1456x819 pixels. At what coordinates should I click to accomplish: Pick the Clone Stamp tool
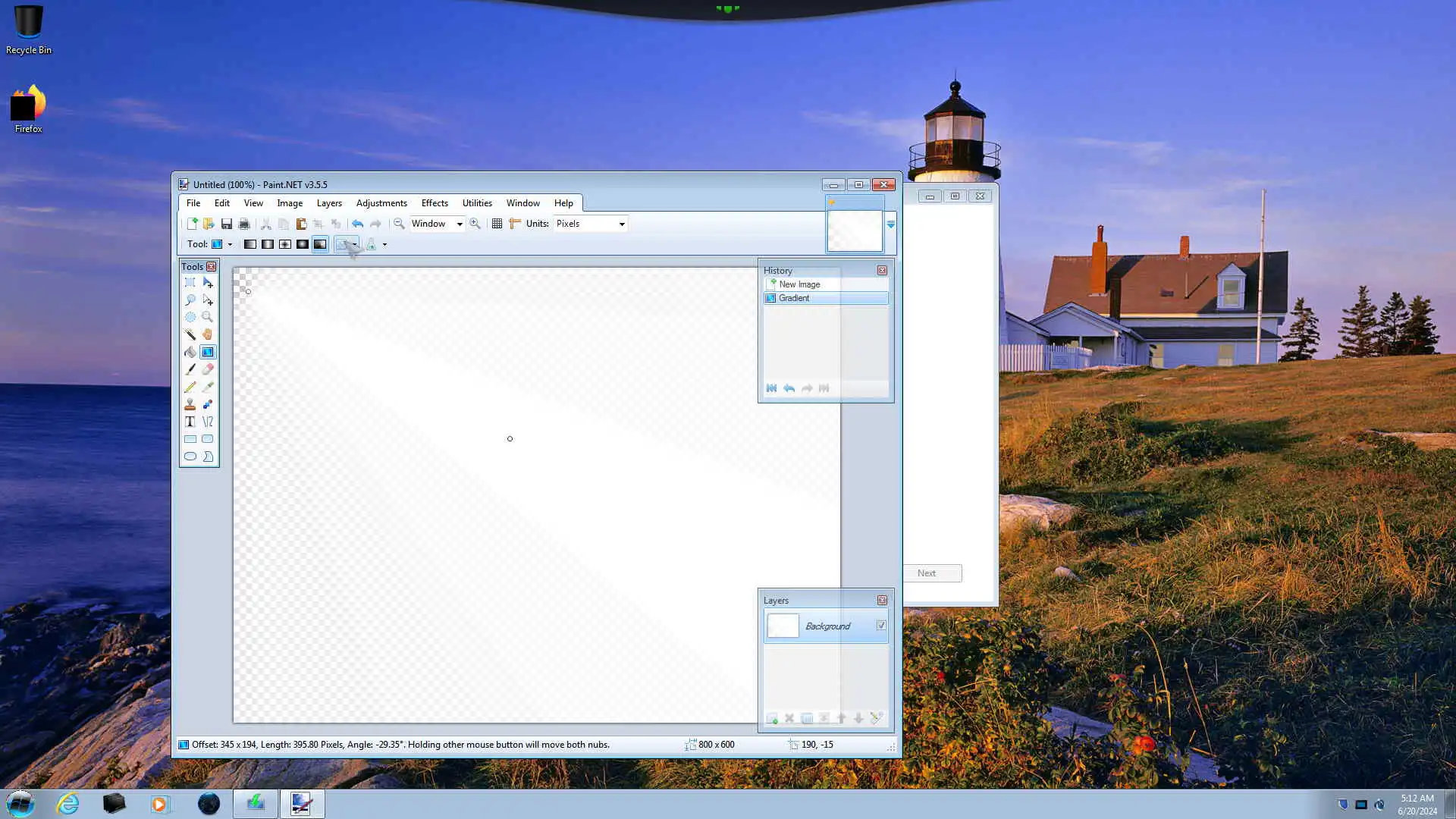pyautogui.click(x=190, y=404)
